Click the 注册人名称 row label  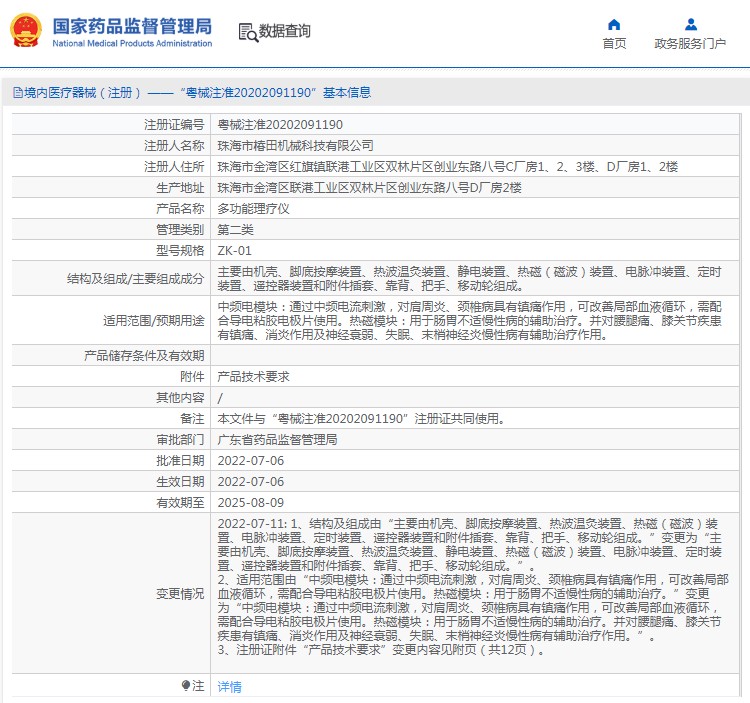(x=174, y=146)
